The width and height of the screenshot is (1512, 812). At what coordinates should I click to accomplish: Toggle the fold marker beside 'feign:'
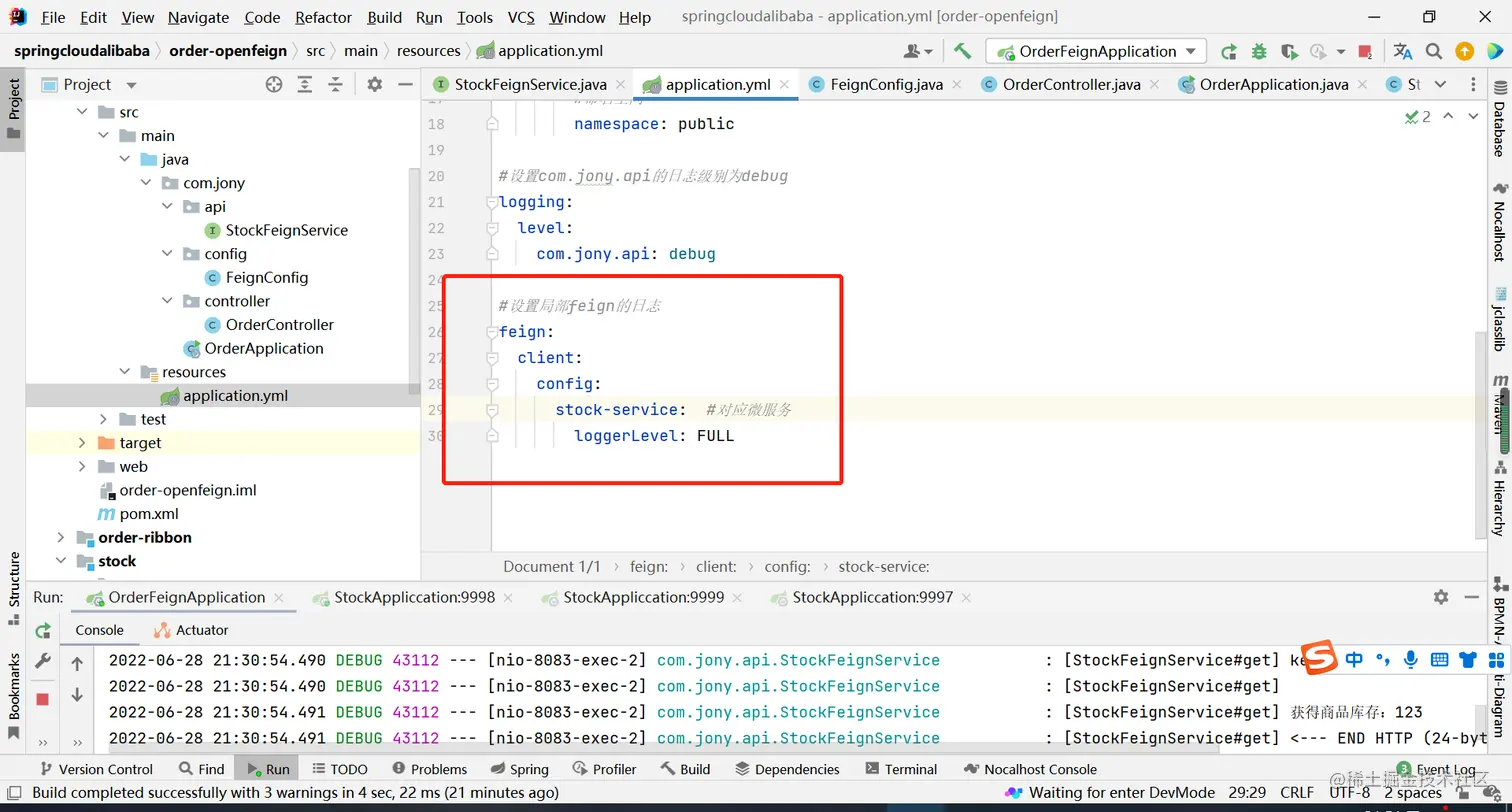[x=491, y=332]
